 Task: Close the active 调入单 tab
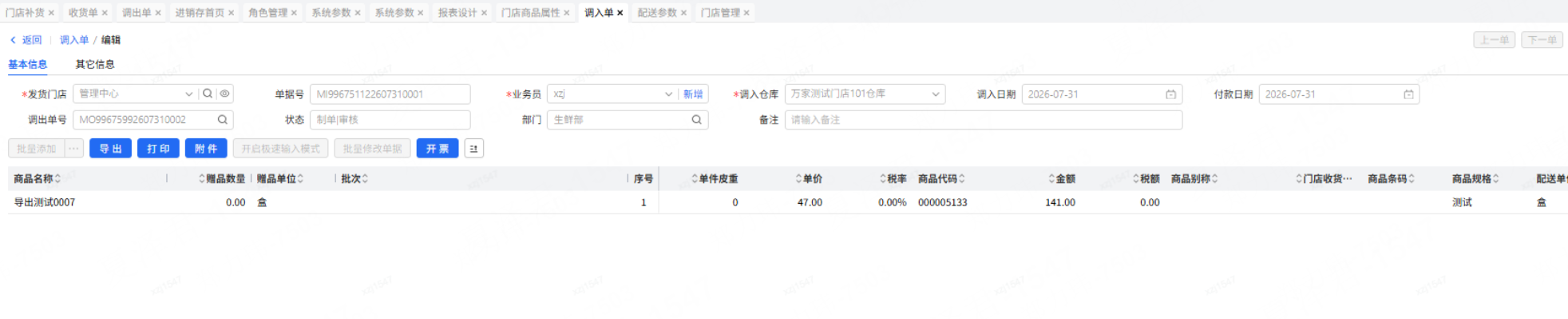[x=620, y=13]
